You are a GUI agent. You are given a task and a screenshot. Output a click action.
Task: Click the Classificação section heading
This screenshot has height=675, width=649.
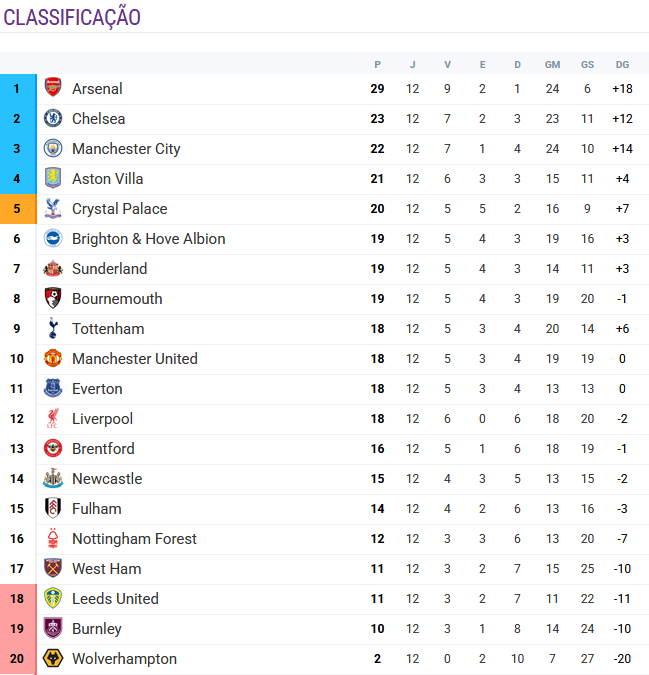tap(72, 18)
